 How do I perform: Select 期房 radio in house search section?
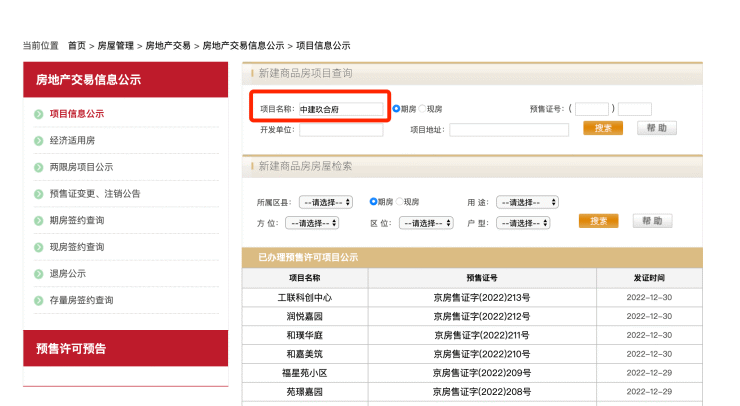pos(373,202)
